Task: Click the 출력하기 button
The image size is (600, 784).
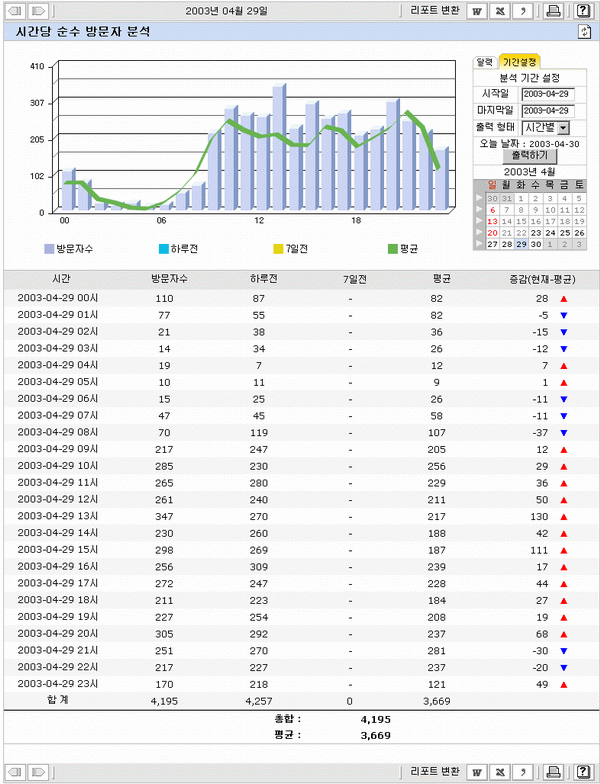Action: (530, 156)
